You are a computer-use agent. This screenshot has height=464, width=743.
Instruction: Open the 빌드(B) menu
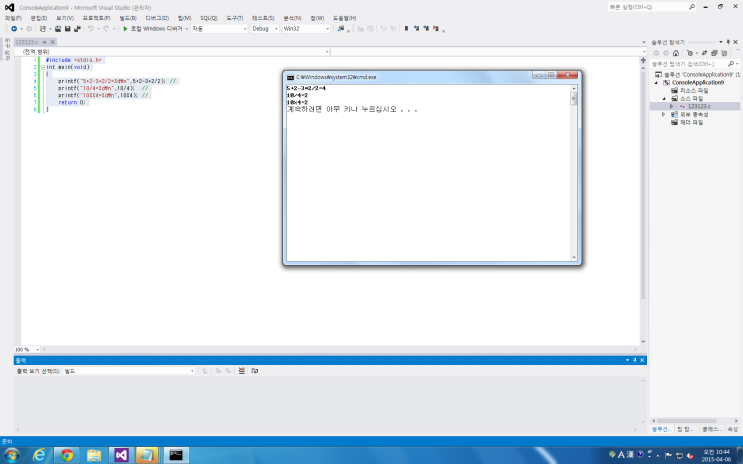(x=127, y=18)
